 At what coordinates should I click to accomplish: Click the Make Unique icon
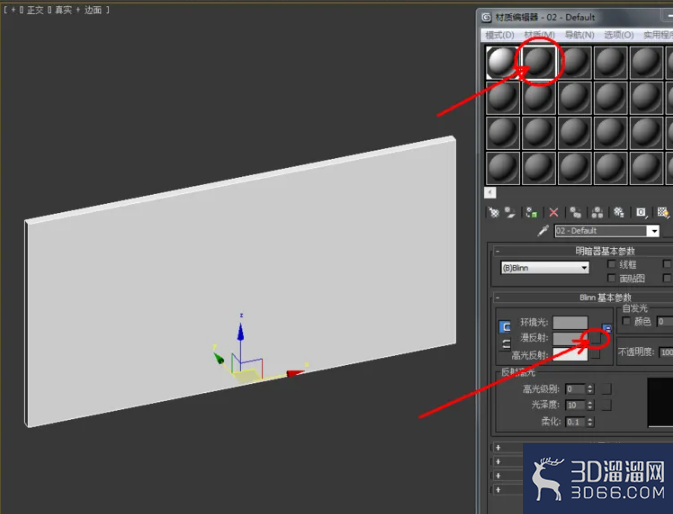[597, 212]
